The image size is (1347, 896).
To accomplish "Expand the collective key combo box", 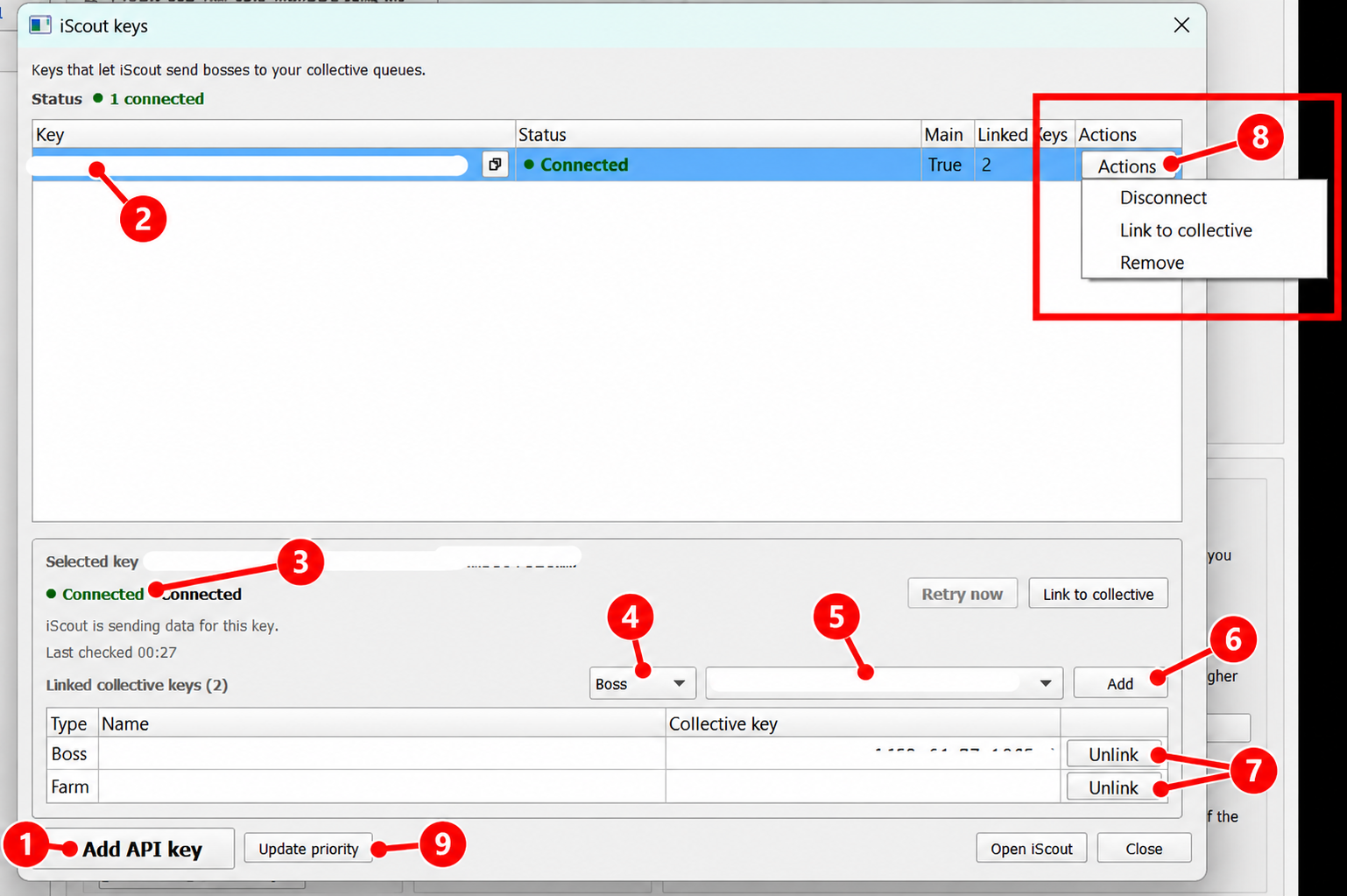I will click(884, 683).
